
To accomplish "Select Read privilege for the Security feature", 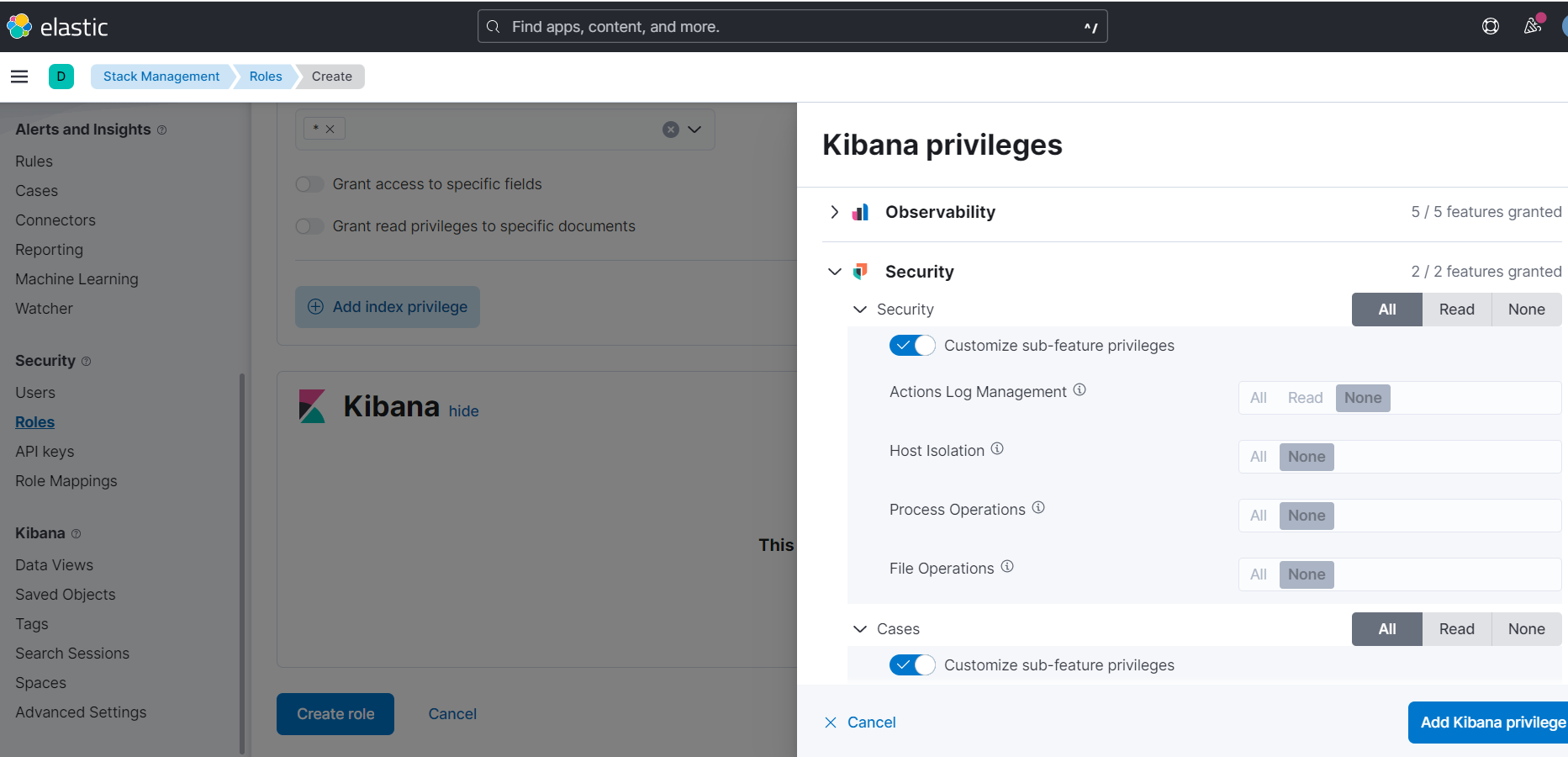I will (1456, 309).
